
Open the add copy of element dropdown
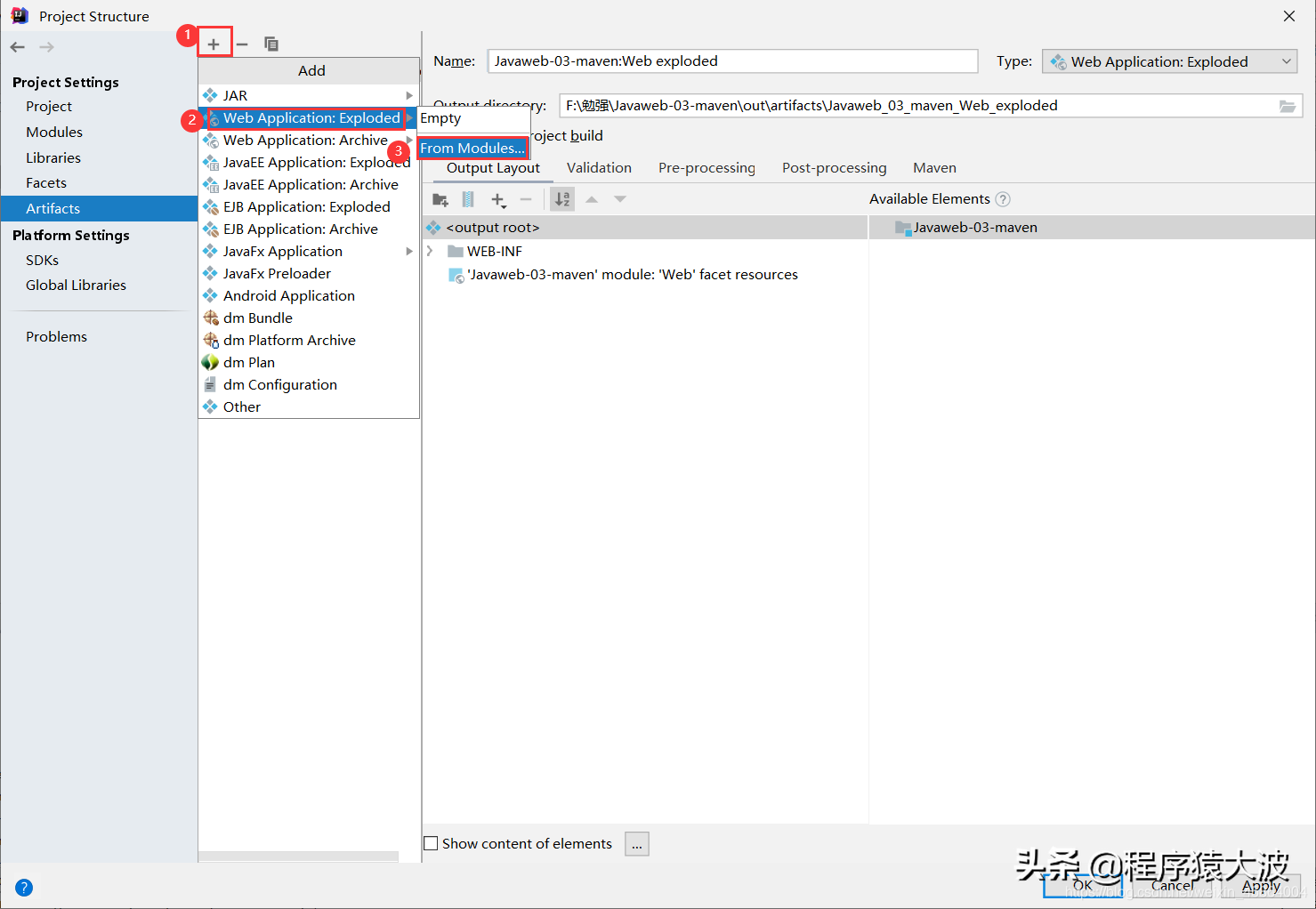pyautogui.click(x=498, y=199)
